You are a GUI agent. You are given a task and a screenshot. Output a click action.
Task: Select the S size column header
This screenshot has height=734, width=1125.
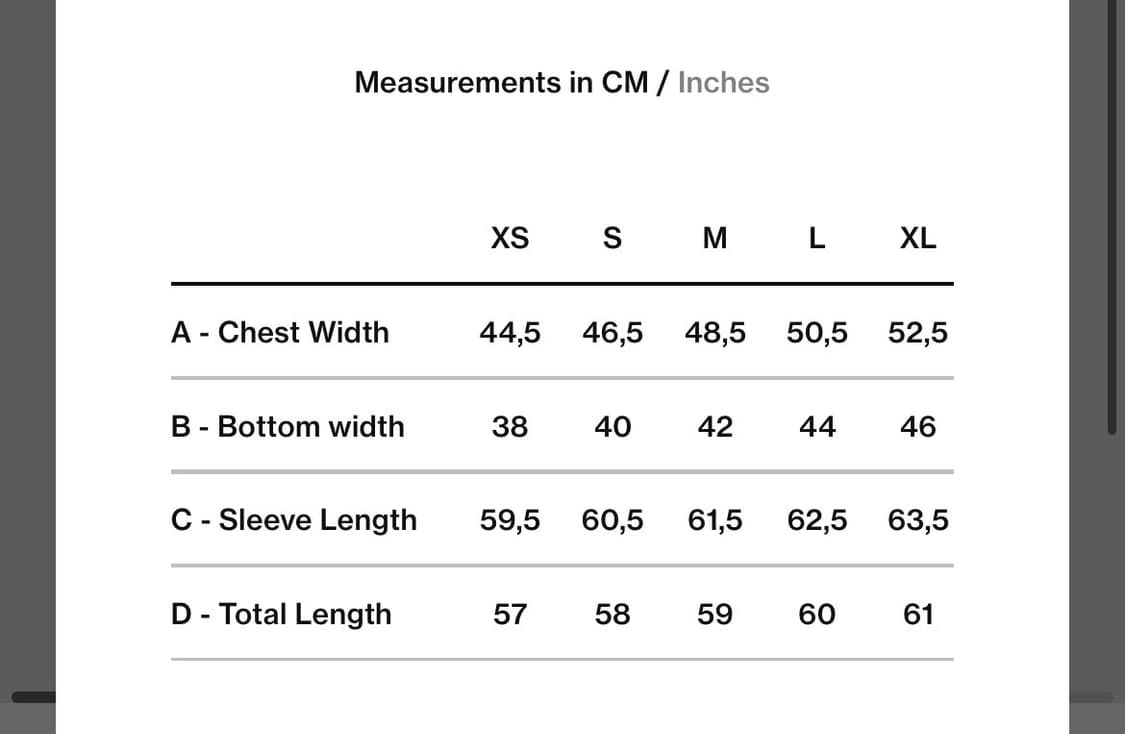(x=613, y=238)
